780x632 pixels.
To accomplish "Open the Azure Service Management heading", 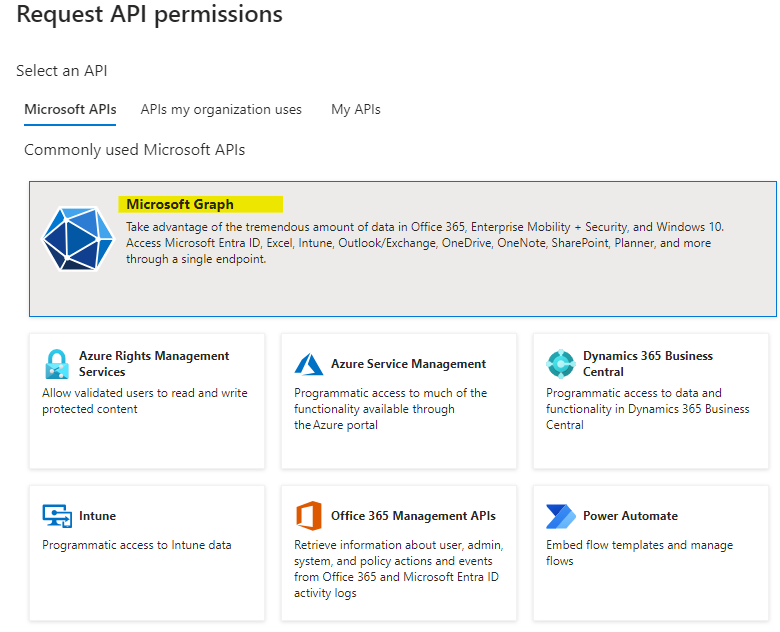I will (x=408, y=364).
